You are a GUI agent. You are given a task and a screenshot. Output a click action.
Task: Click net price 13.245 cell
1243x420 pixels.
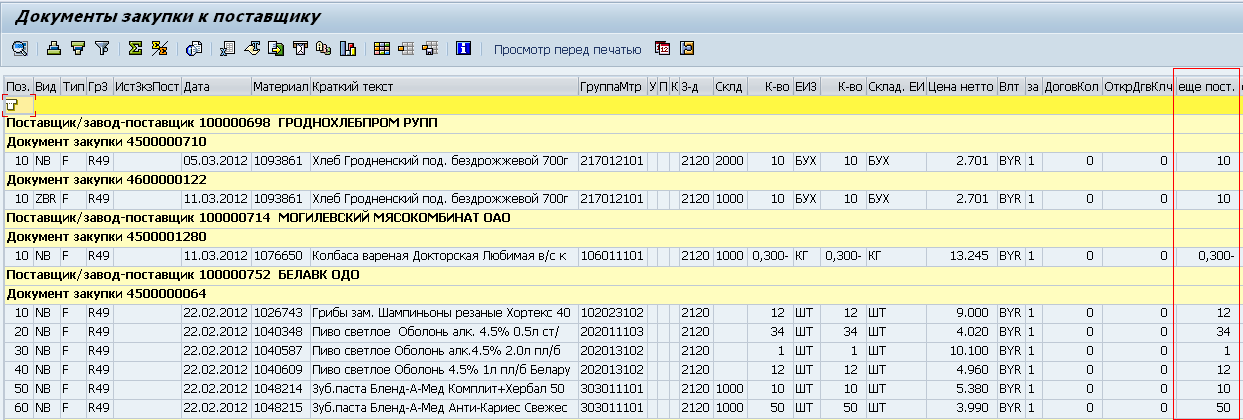tap(960, 256)
